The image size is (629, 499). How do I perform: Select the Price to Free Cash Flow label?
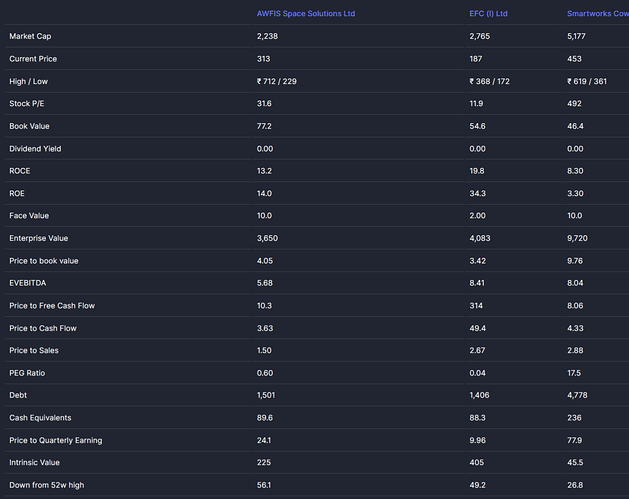coord(52,306)
